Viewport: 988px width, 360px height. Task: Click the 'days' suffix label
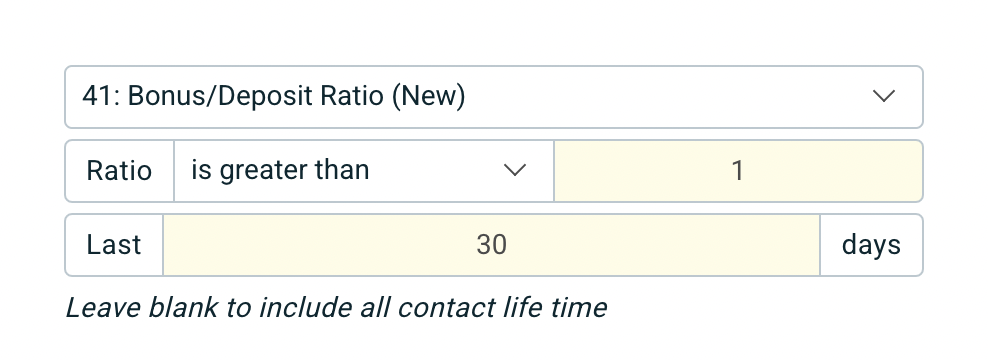point(871,245)
